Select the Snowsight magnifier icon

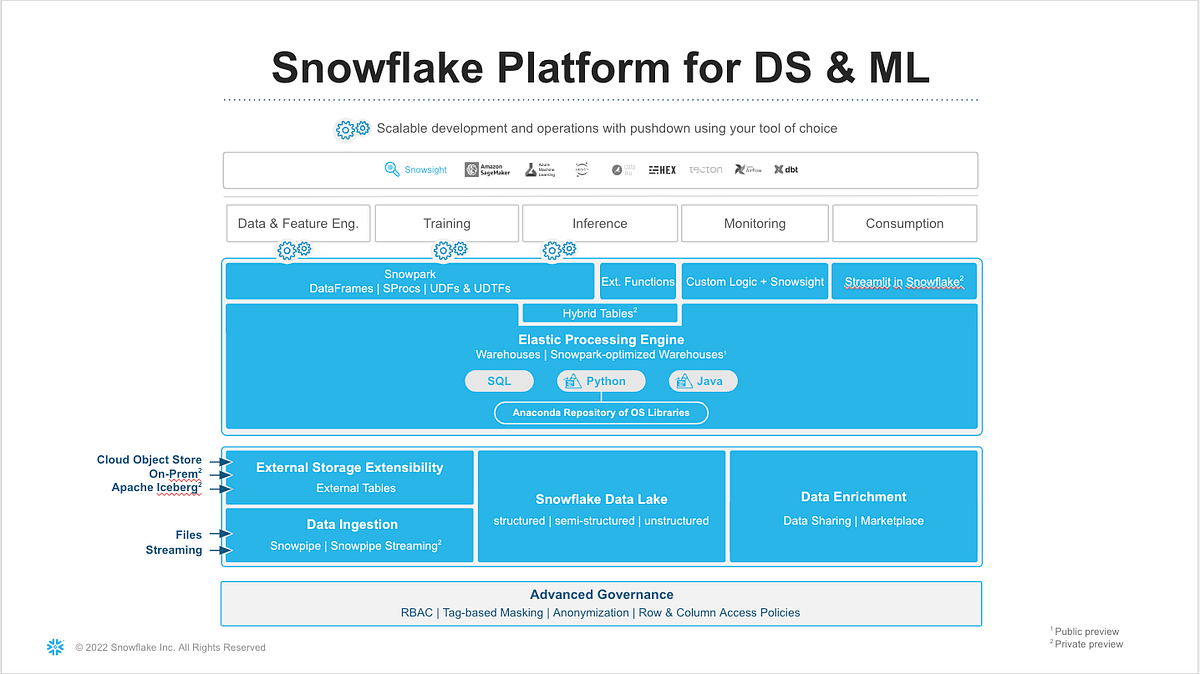point(390,169)
